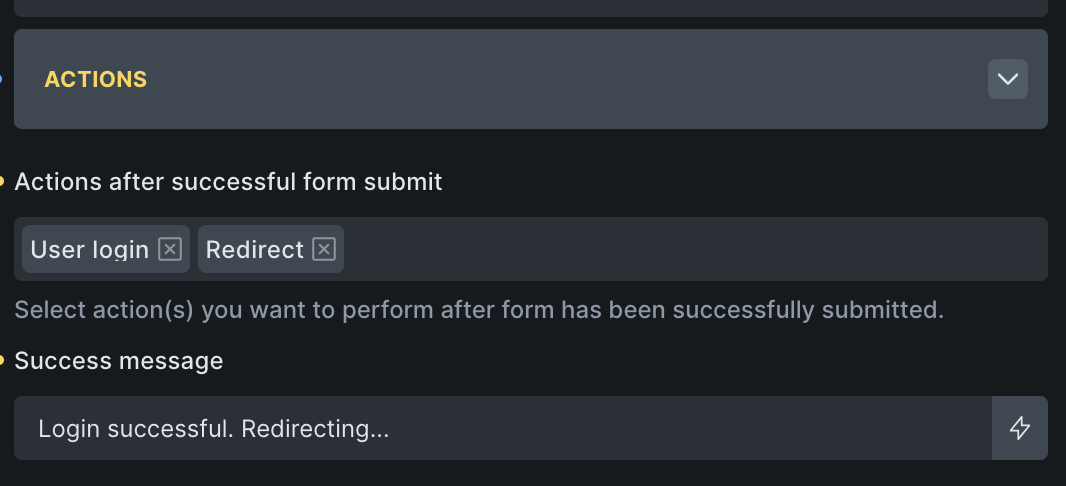Click the help text about selecting actions
This screenshot has width=1066, height=486.
[479, 309]
